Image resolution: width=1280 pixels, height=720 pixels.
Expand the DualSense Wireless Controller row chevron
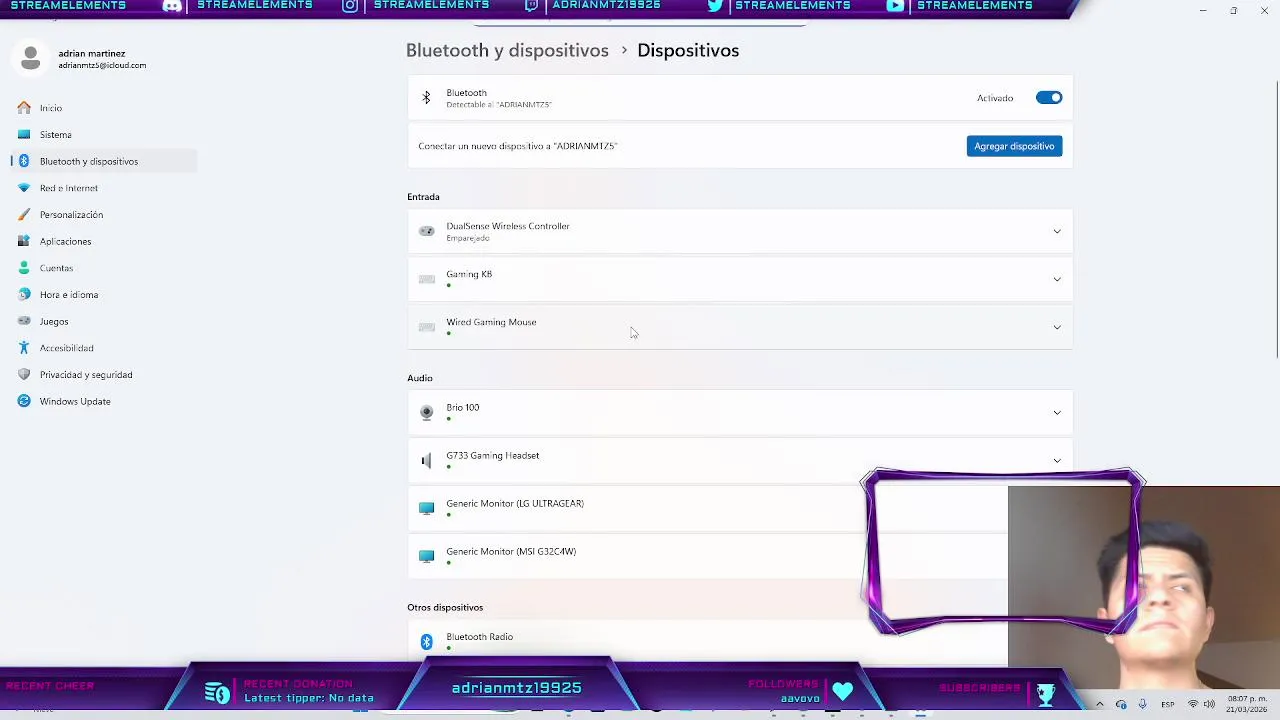tap(1057, 231)
